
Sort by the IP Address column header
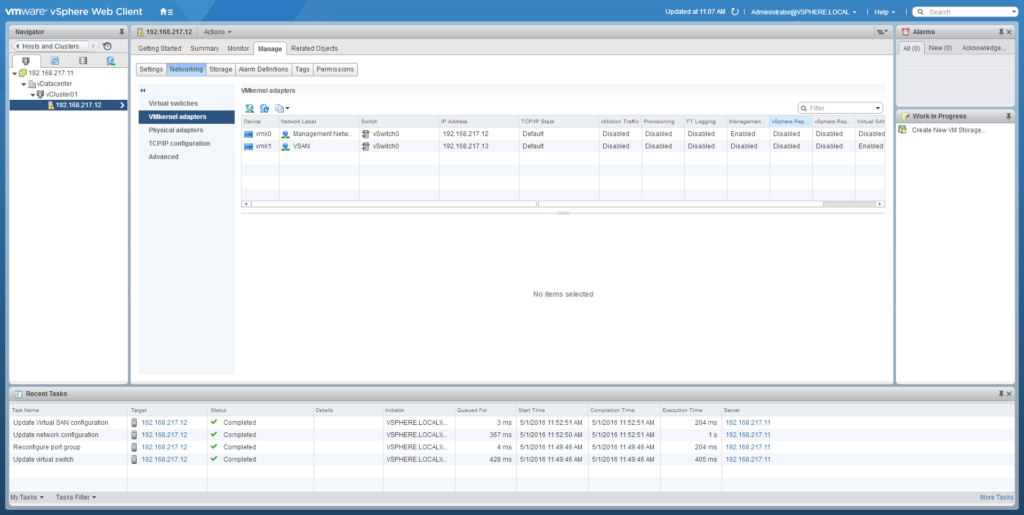[x=479, y=121]
